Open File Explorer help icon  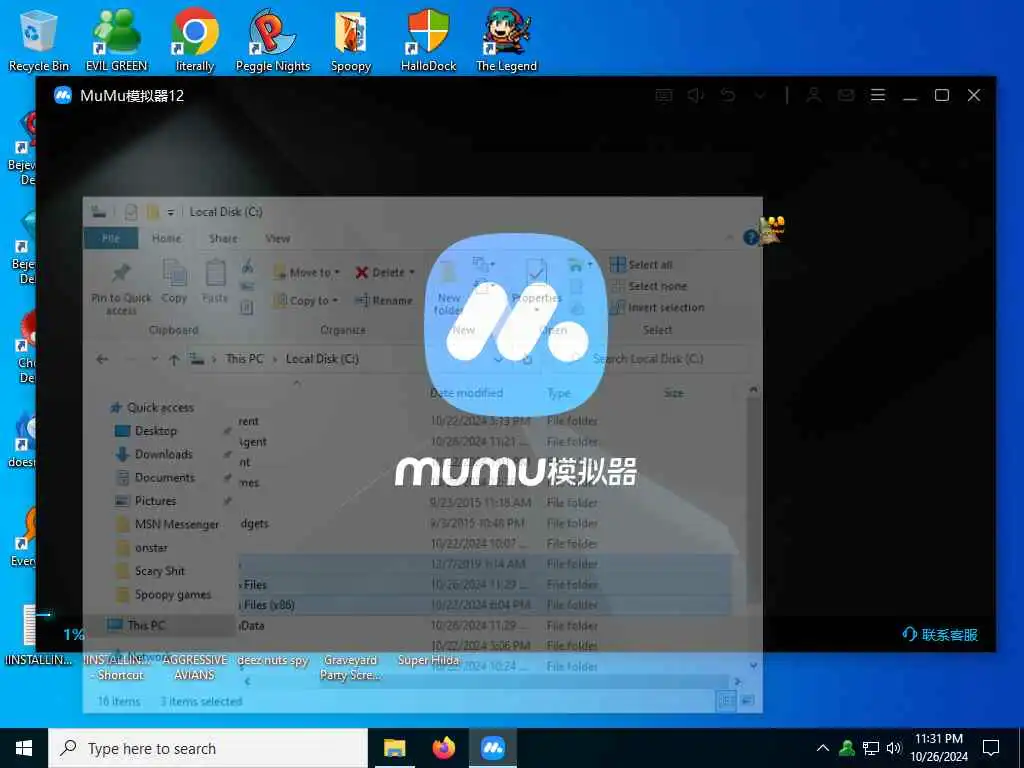pyautogui.click(x=750, y=238)
